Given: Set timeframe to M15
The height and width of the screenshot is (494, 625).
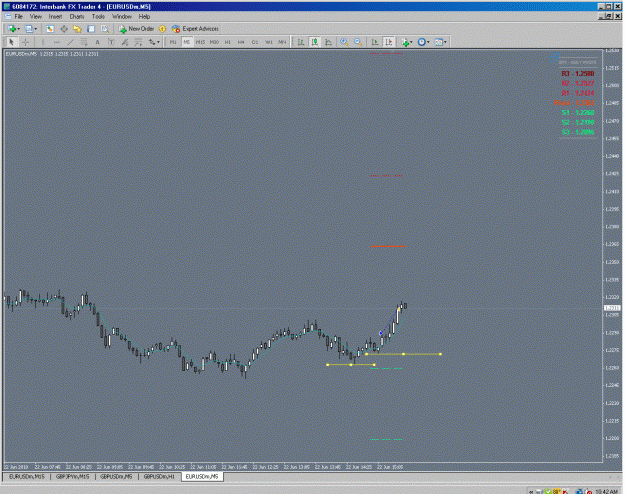Looking at the screenshot, I should tap(200, 42).
